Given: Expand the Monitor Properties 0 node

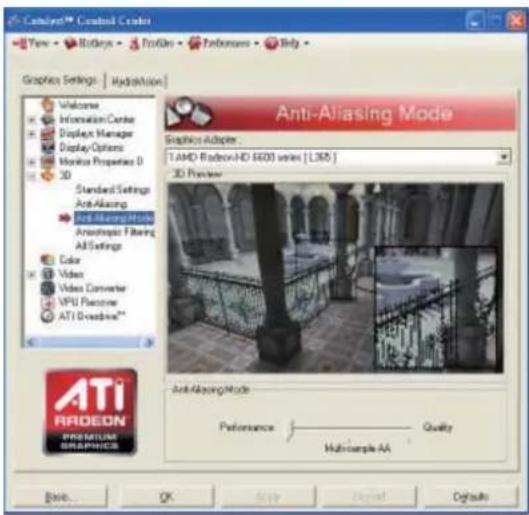Looking at the screenshot, I should pos(32,162).
